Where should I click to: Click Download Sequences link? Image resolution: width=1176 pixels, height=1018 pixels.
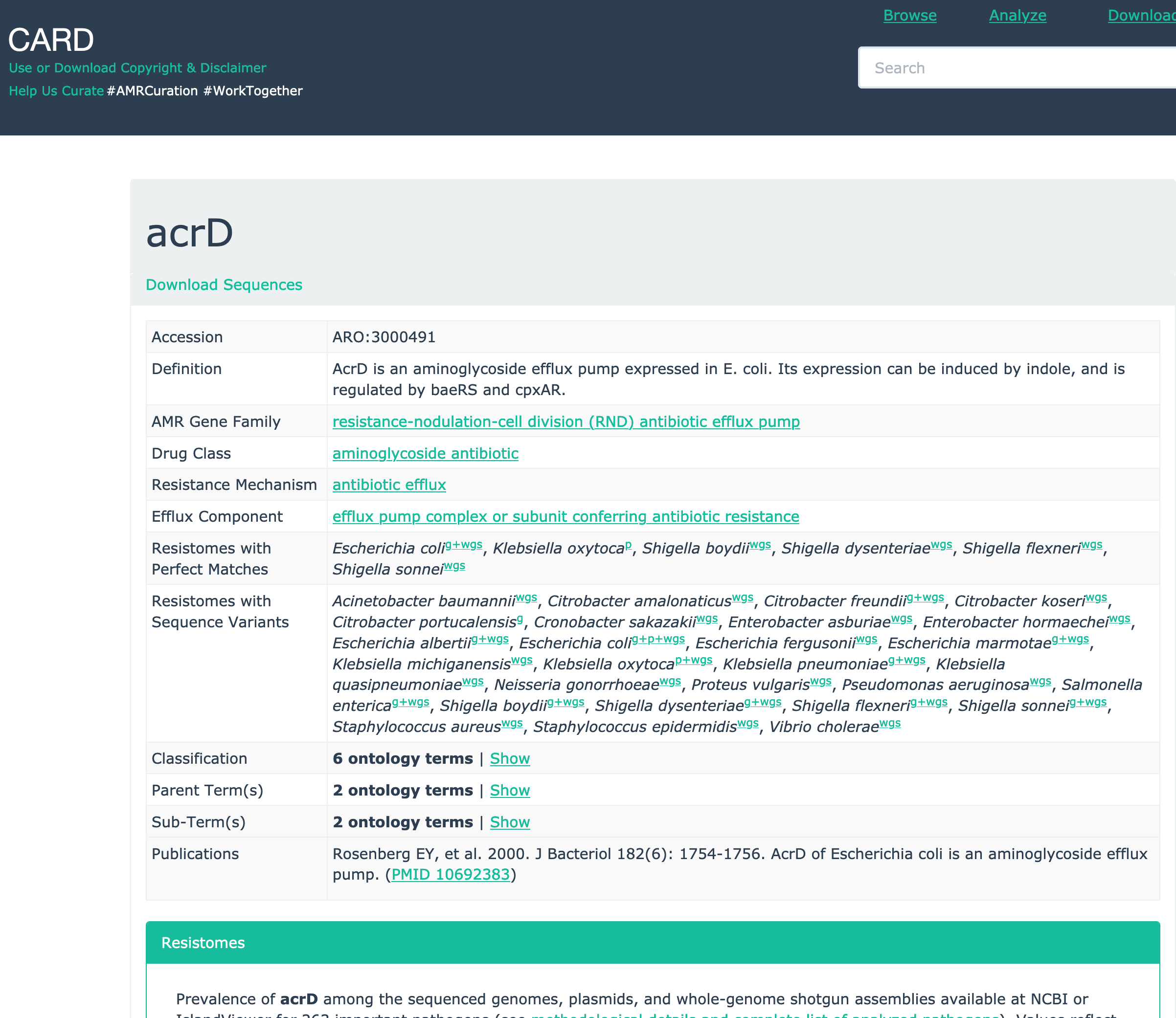point(224,285)
